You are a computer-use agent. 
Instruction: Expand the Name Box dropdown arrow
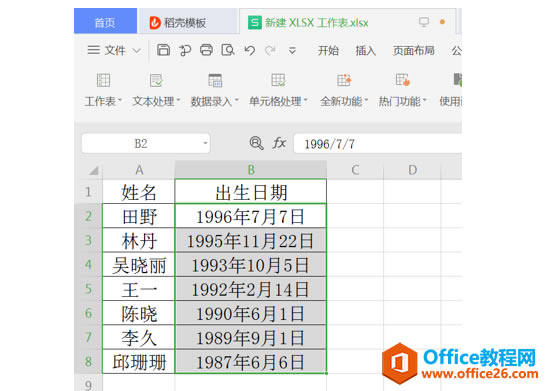205,143
